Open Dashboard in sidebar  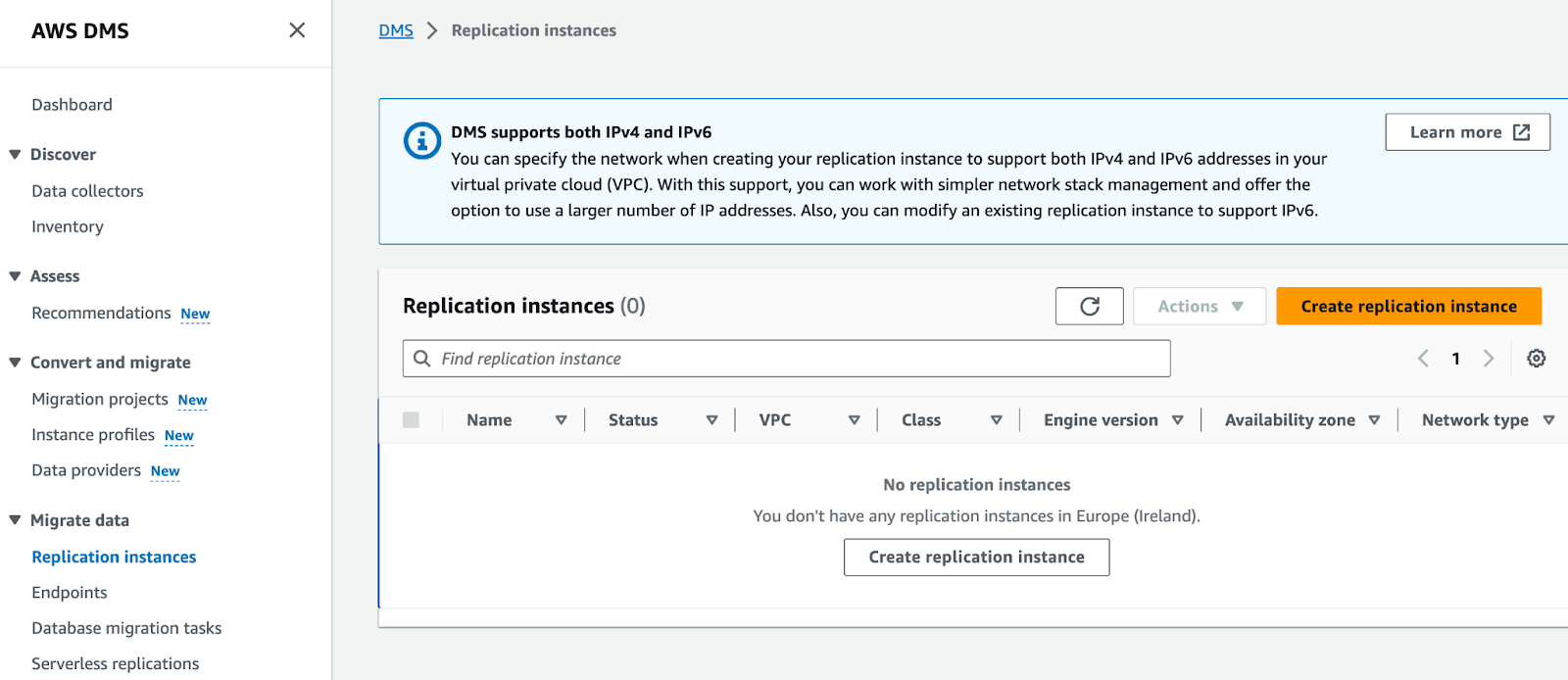point(72,105)
